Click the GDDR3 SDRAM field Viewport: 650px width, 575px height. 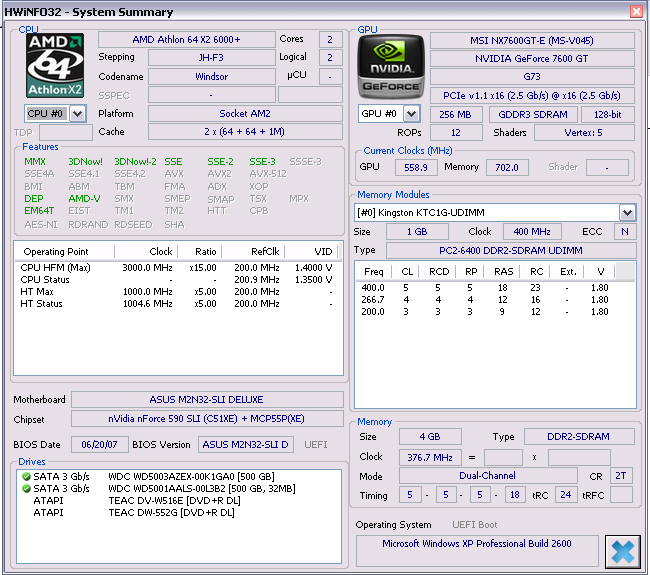click(x=533, y=114)
